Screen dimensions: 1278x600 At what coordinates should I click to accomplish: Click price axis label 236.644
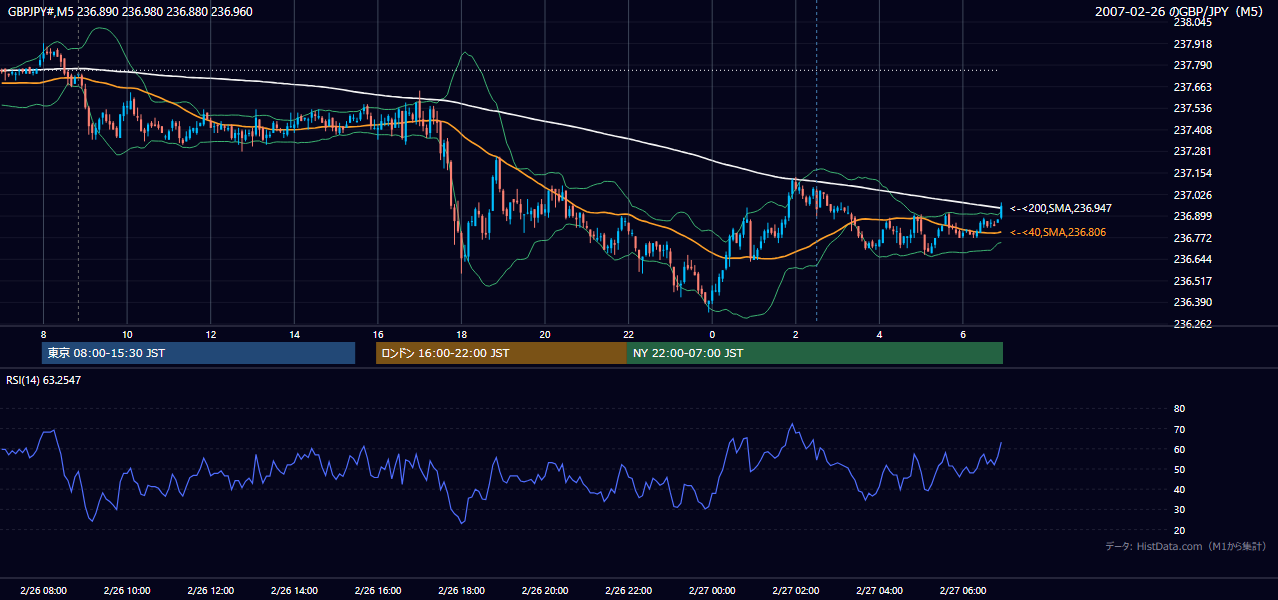pyautogui.click(x=1192, y=259)
